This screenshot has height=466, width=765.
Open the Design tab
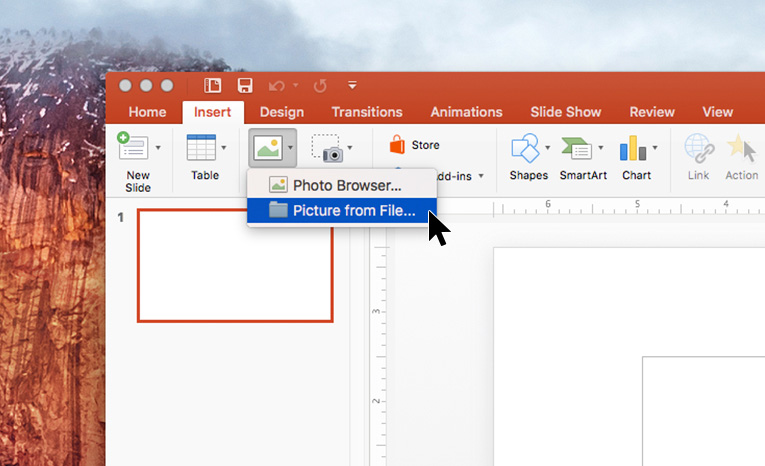pyautogui.click(x=282, y=112)
